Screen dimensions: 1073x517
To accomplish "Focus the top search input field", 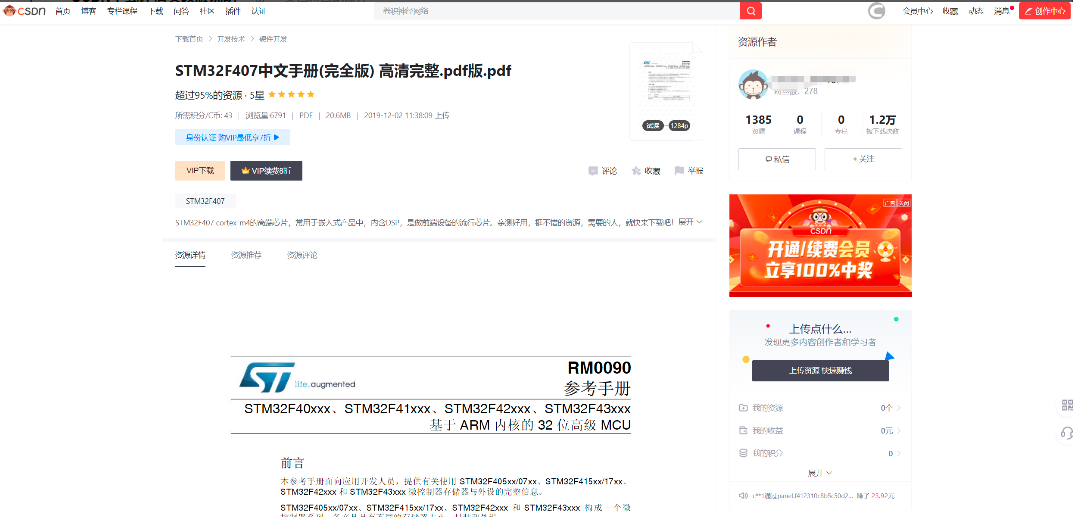I will point(557,11).
